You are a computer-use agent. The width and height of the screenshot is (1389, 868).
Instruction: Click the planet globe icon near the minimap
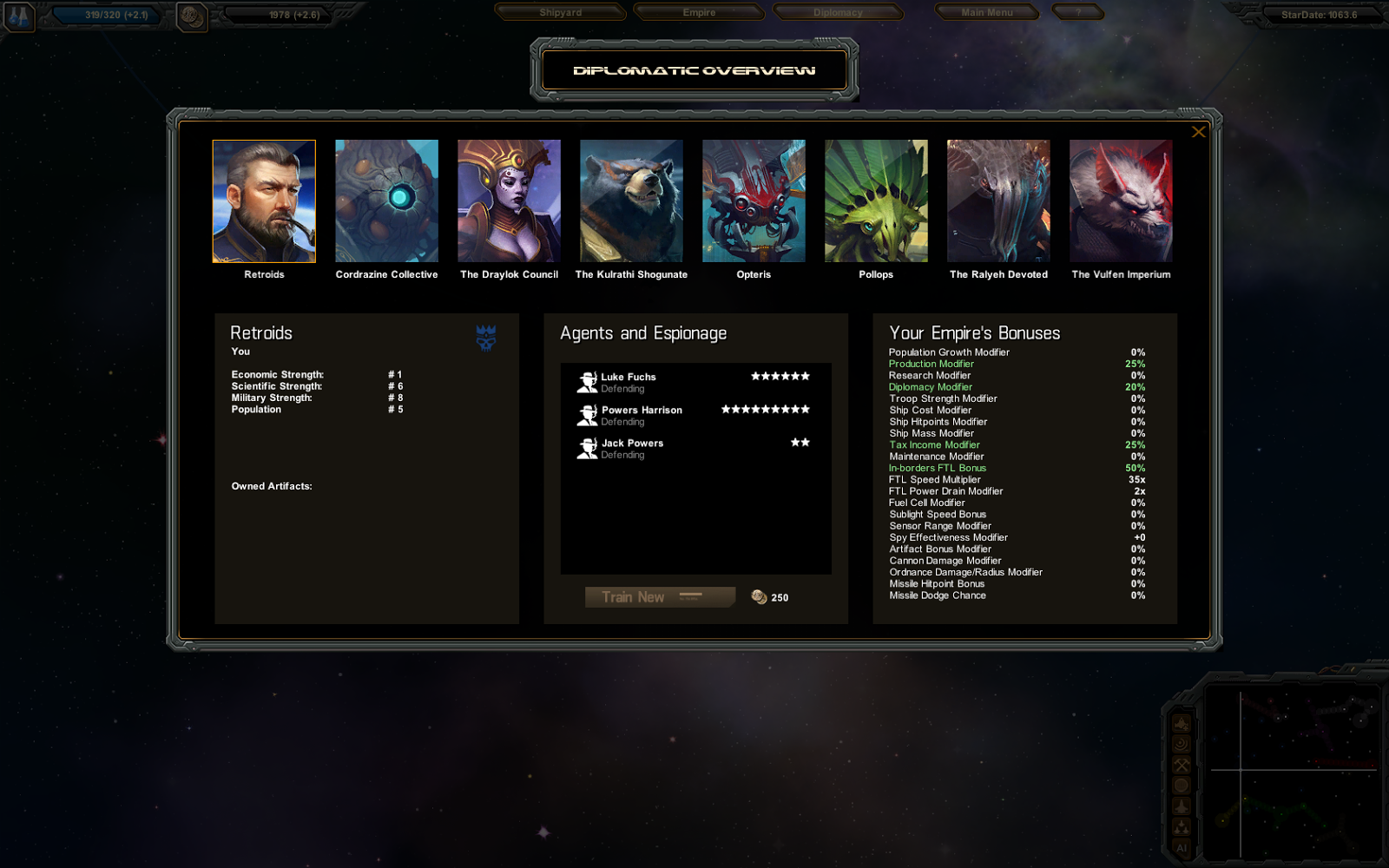pyautogui.click(x=1182, y=786)
